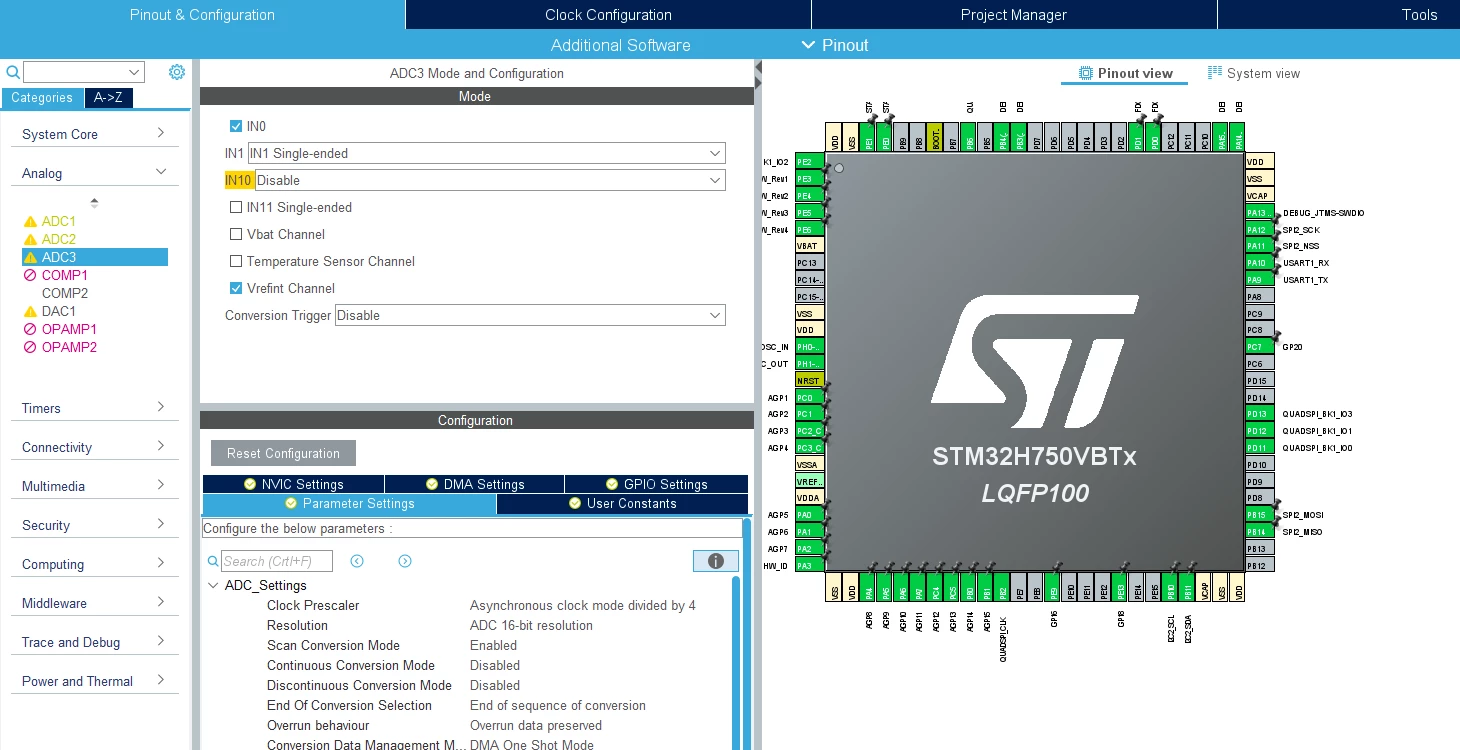Image resolution: width=1460 pixels, height=750 pixels.
Task: Select pin NRST on the chip
Action: (810, 381)
